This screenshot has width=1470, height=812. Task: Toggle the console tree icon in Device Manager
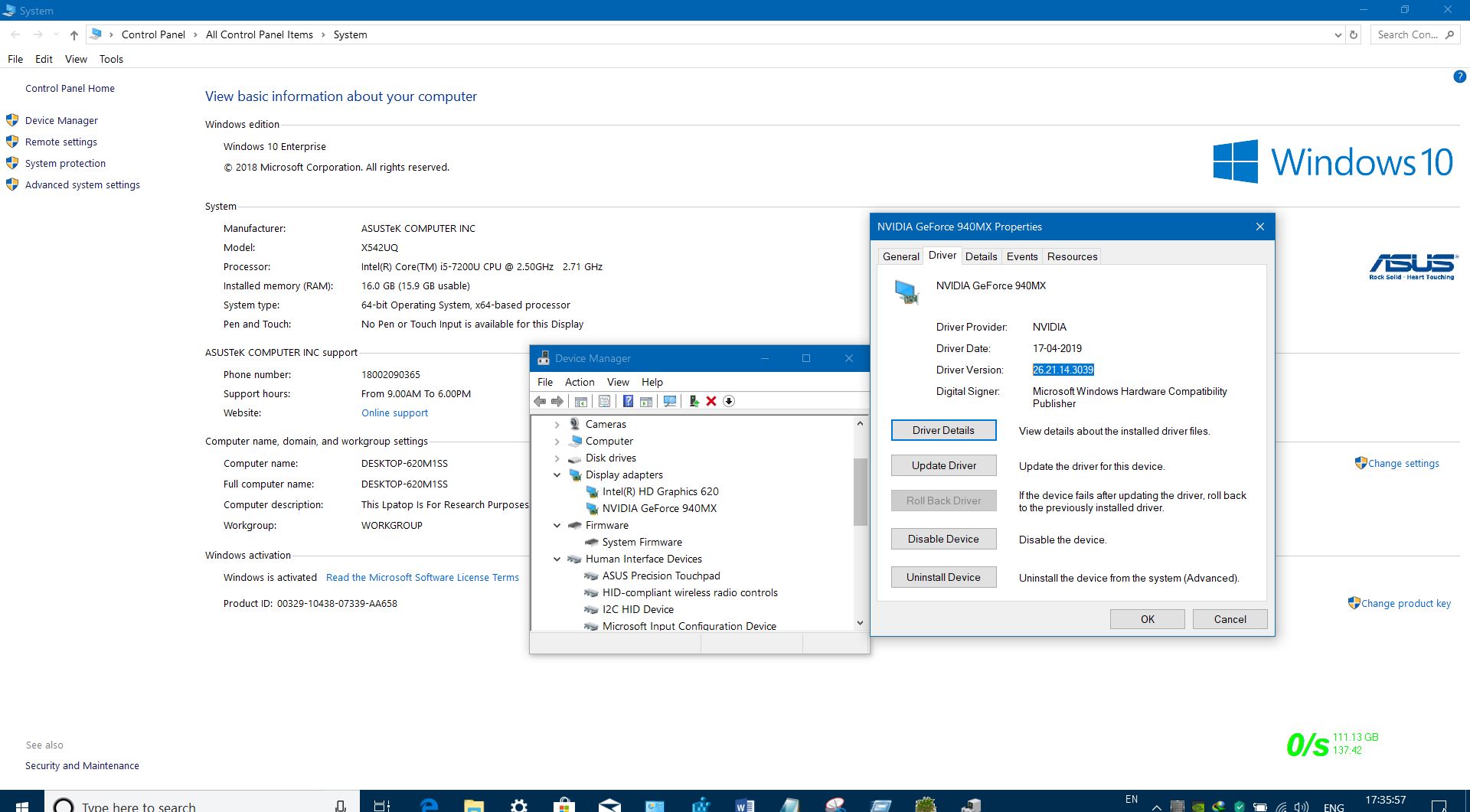tap(581, 401)
